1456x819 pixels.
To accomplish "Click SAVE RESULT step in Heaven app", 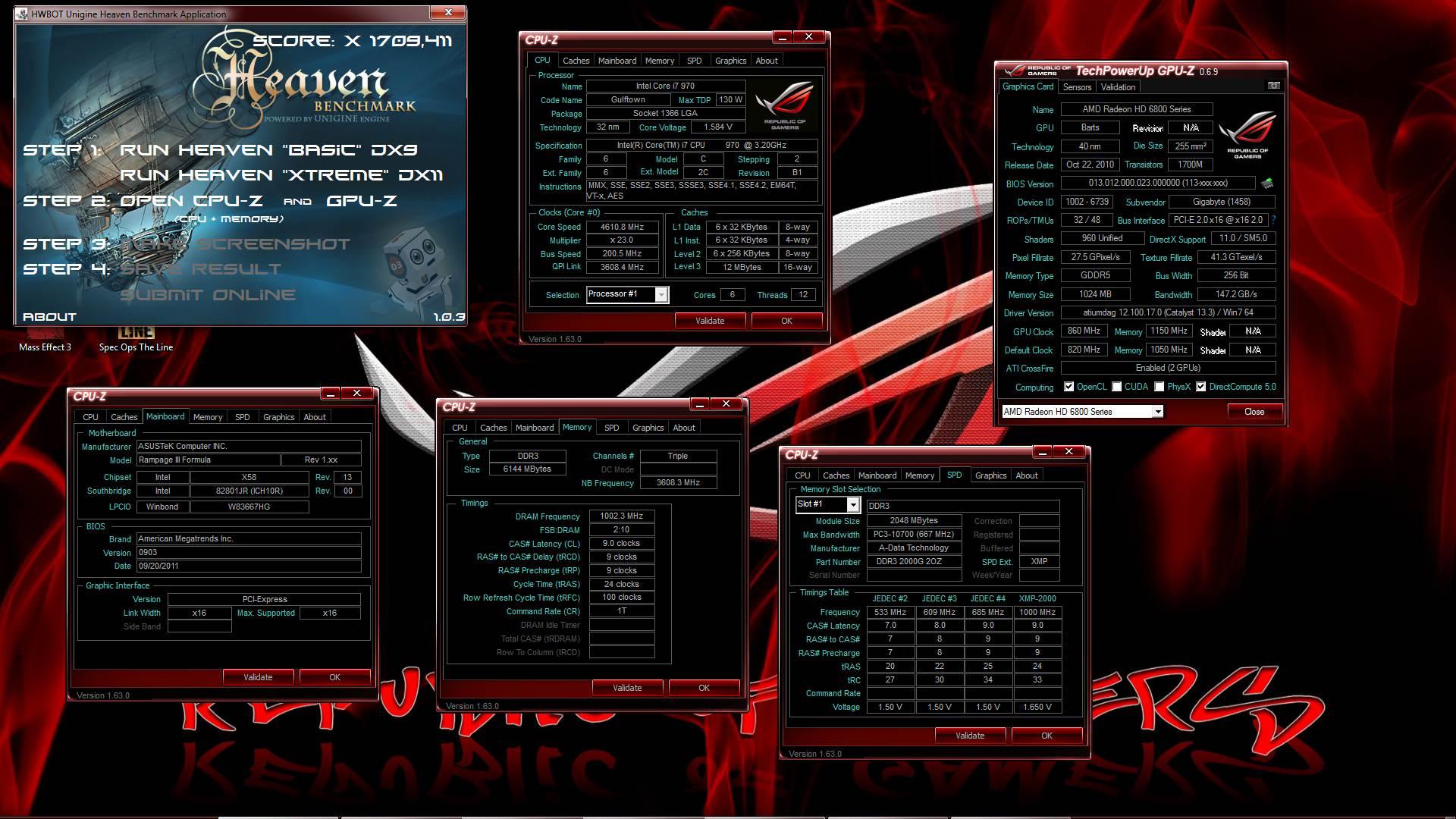I will pyautogui.click(x=201, y=269).
